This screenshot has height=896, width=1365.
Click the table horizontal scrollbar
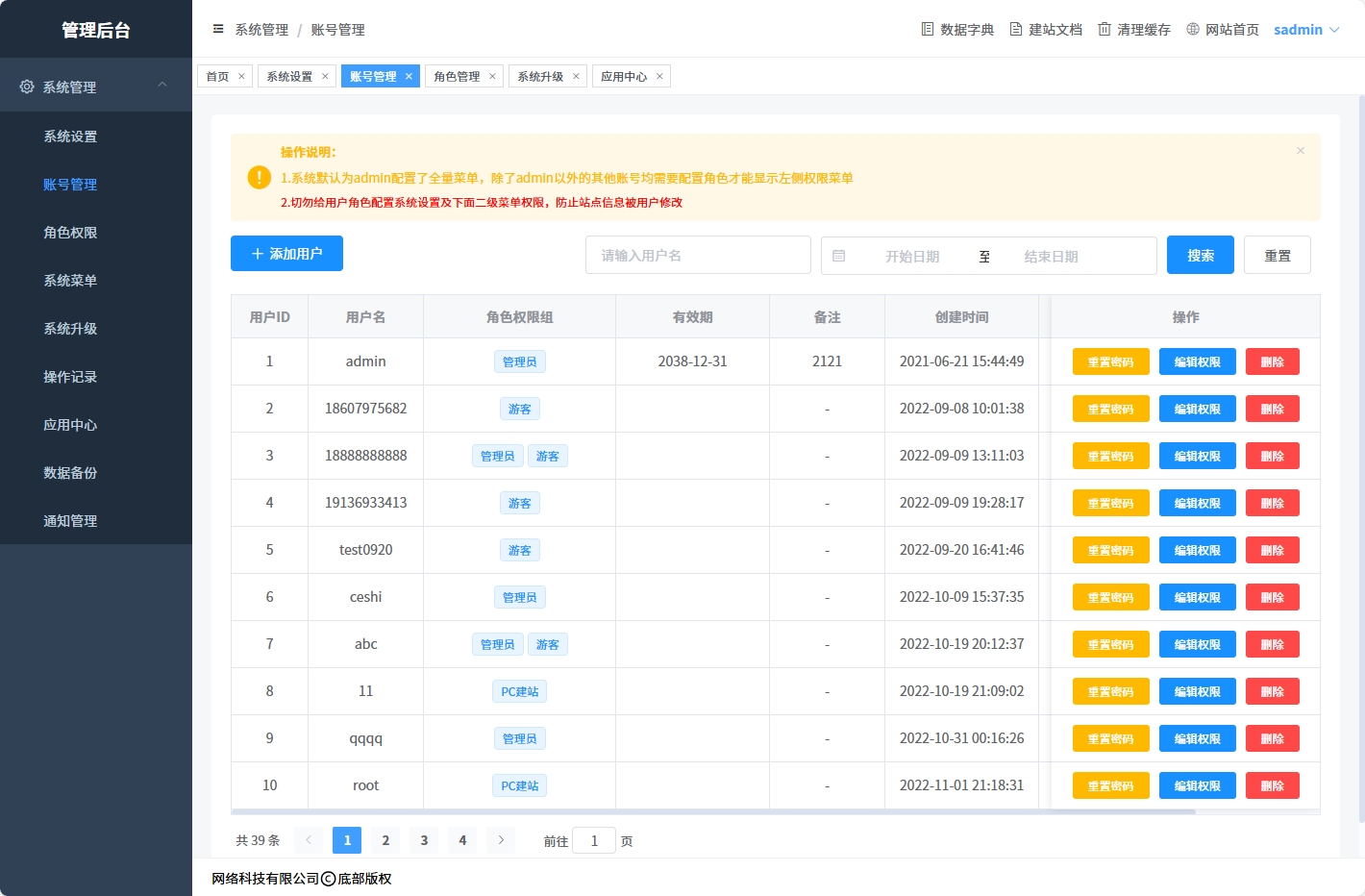click(713, 811)
